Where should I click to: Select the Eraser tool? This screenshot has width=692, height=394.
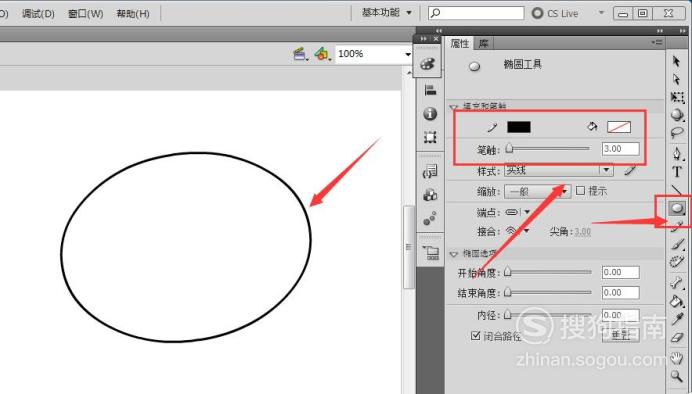677,338
